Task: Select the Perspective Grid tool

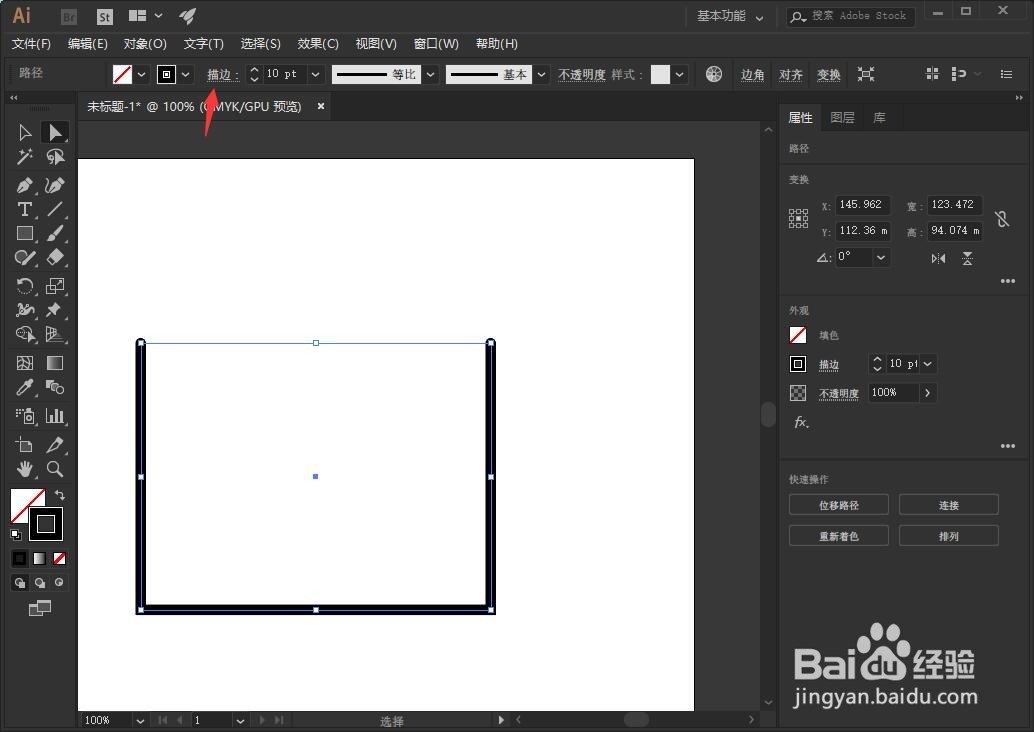Action: point(55,334)
